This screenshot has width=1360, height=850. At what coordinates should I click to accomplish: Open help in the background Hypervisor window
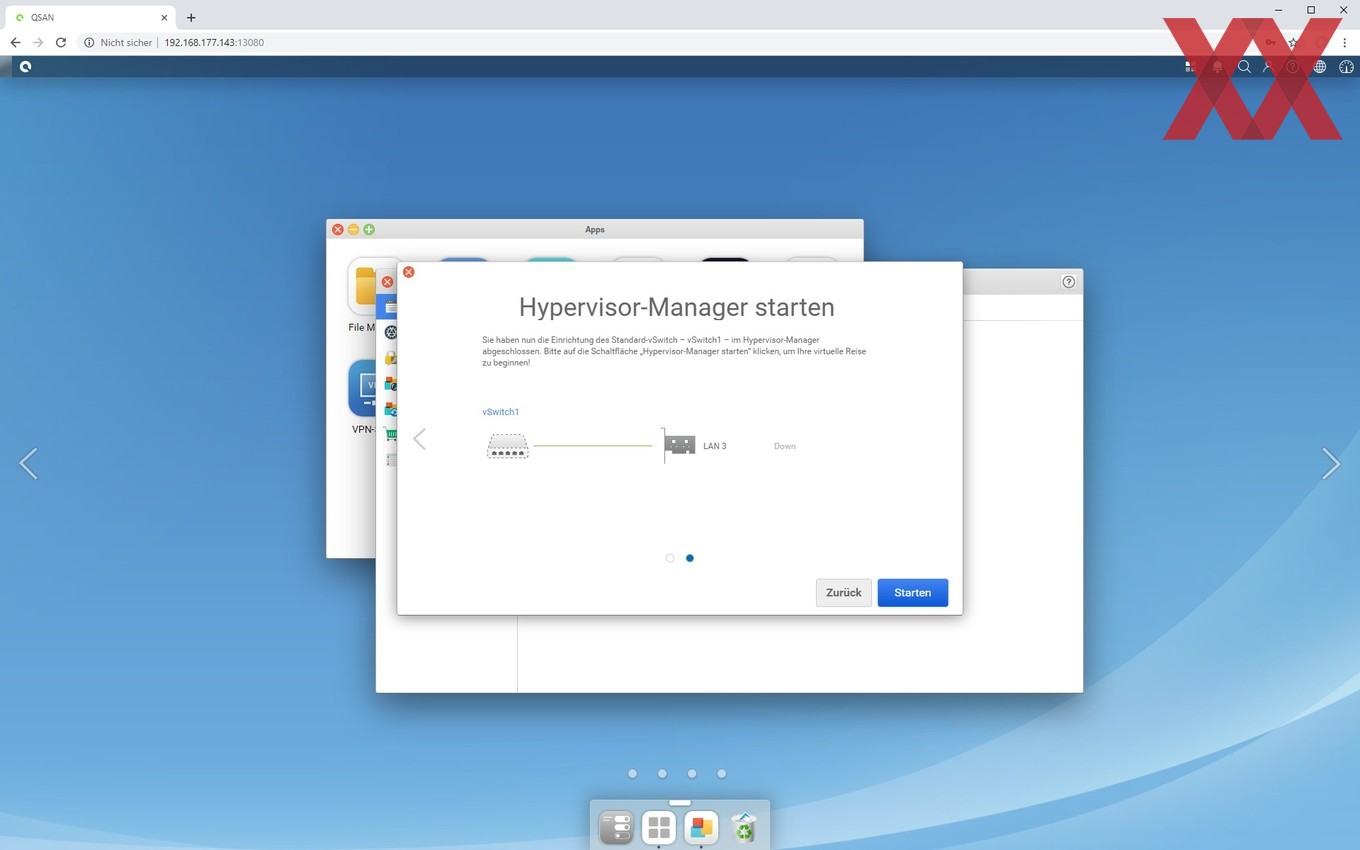[1068, 282]
